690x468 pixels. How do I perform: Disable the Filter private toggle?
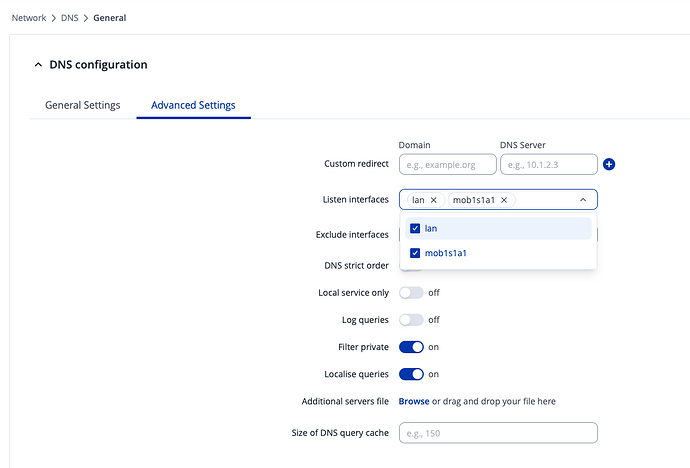point(411,347)
